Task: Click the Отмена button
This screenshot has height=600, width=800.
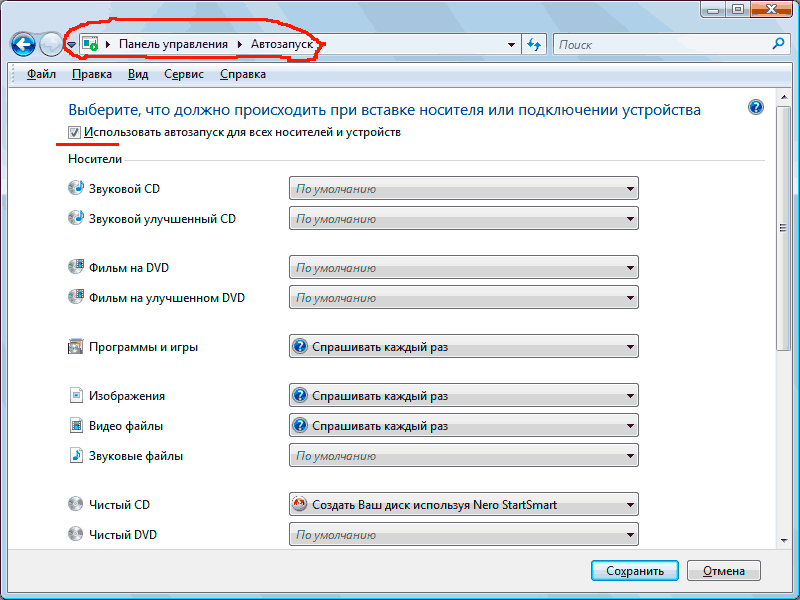Action: click(x=723, y=570)
